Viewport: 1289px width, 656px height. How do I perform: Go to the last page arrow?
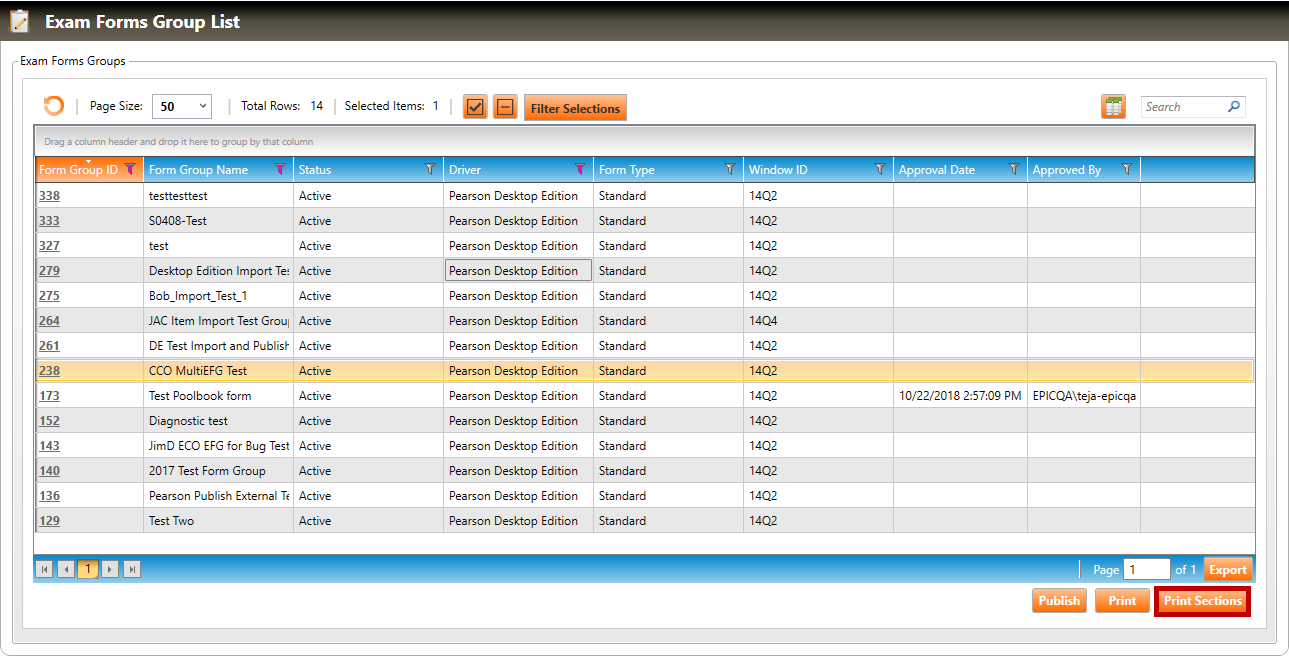pos(132,569)
